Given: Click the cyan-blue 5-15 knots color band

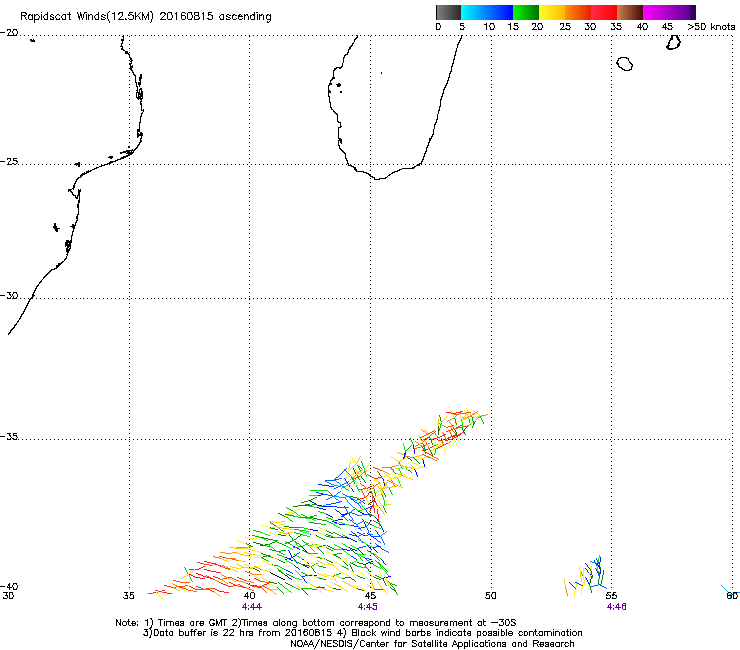Looking at the screenshot, I should (x=487, y=12).
